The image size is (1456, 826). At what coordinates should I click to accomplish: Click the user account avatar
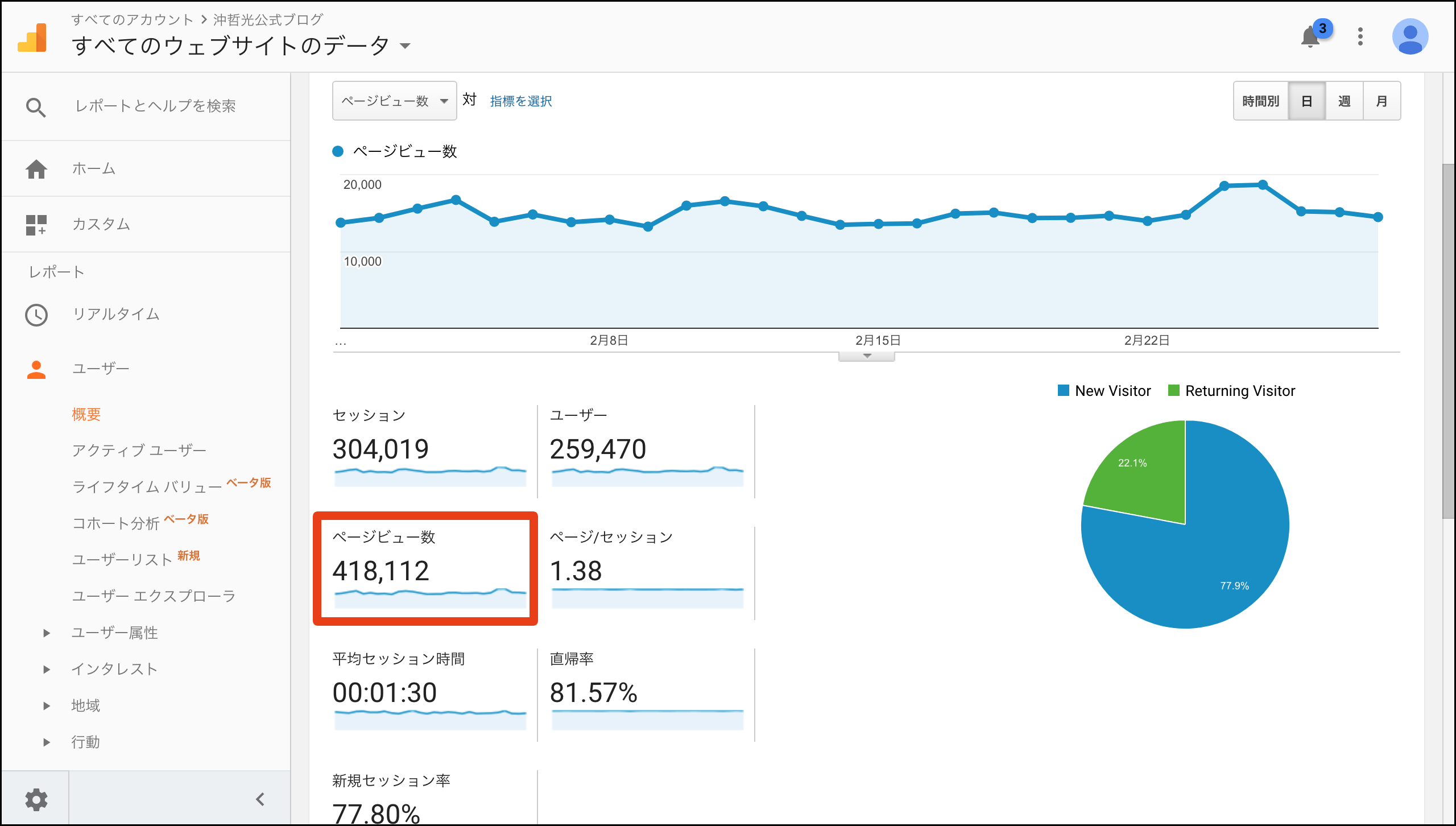1409,37
